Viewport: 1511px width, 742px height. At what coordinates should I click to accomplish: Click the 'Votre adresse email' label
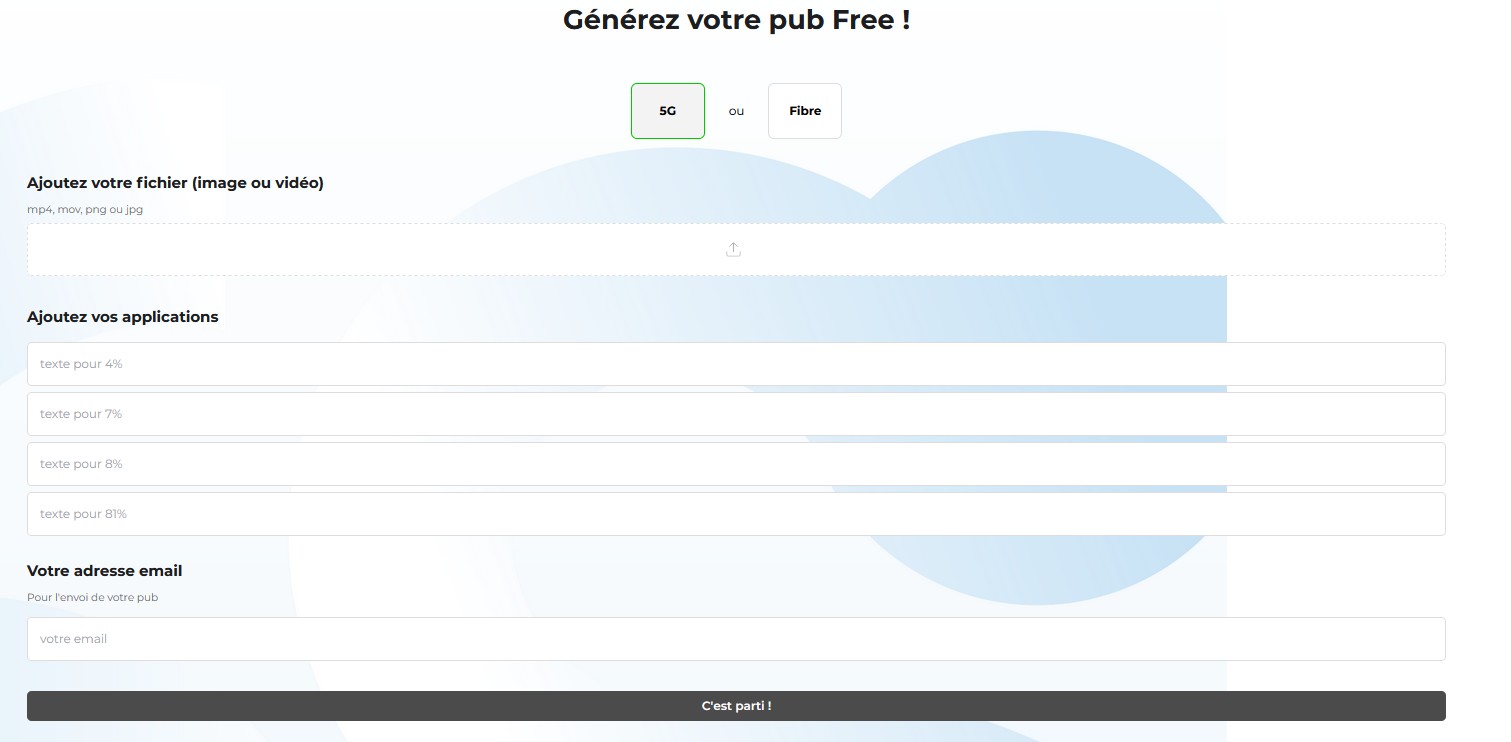pyautogui.click(x=104, y=571)
